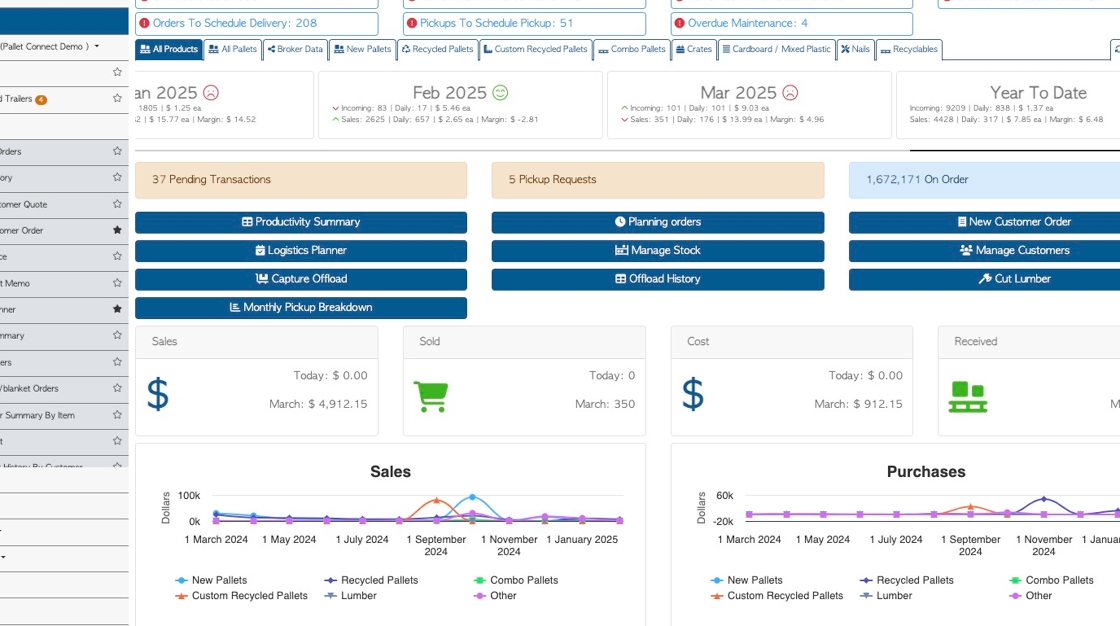Switch to the All Products tab
The image size is (1120, 626).
tap(169, 49)
